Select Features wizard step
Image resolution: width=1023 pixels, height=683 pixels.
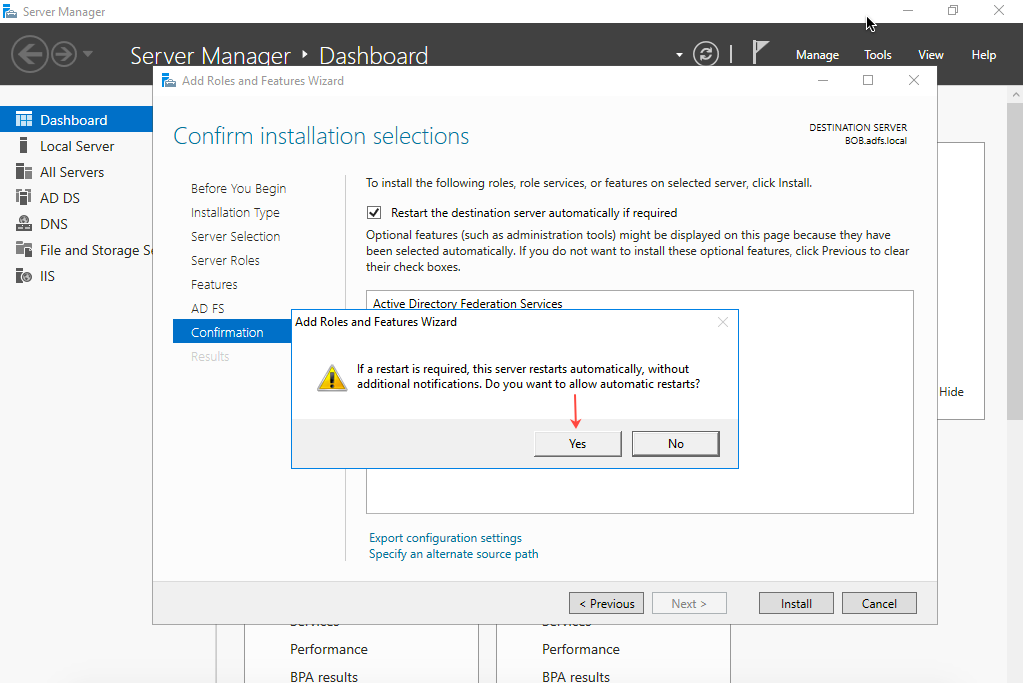(x=214, y=284)
